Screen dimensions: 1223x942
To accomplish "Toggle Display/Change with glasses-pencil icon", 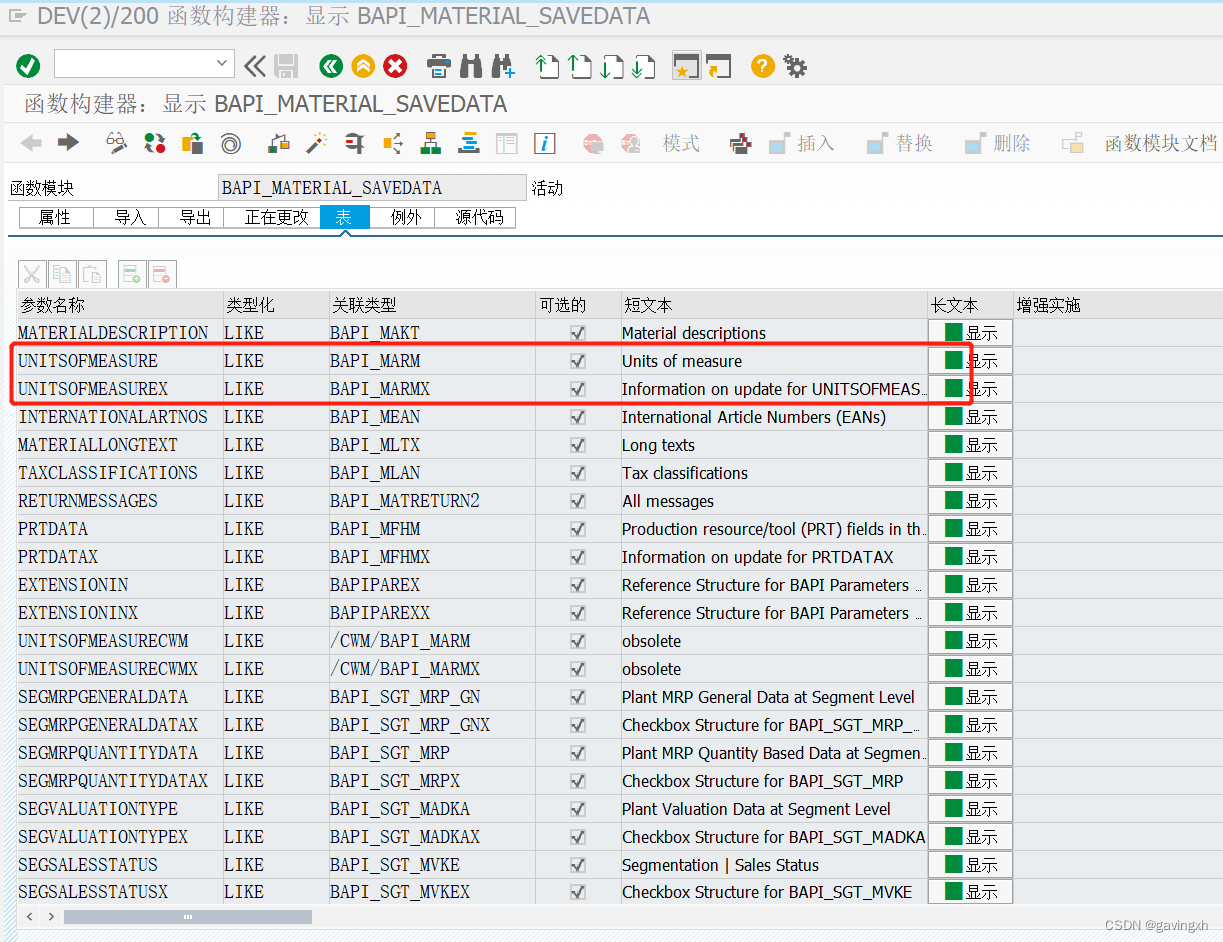I will pos(118,143).
